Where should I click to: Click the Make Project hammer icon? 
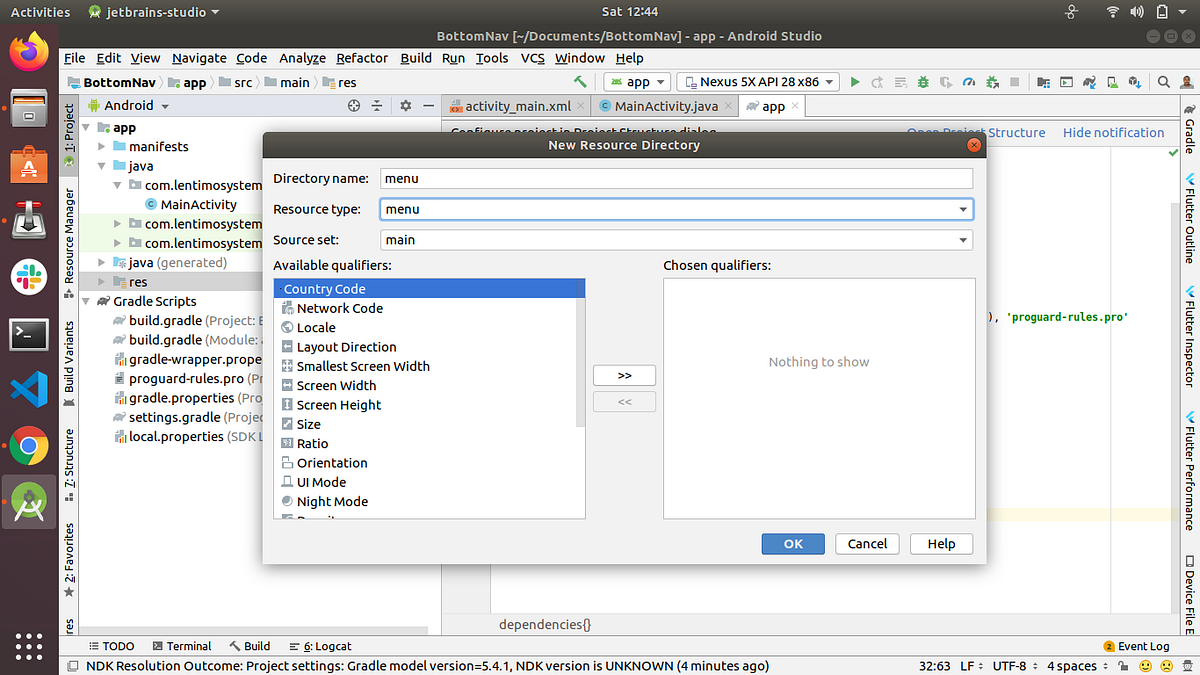pyautogui.click(x=580, y=82)
